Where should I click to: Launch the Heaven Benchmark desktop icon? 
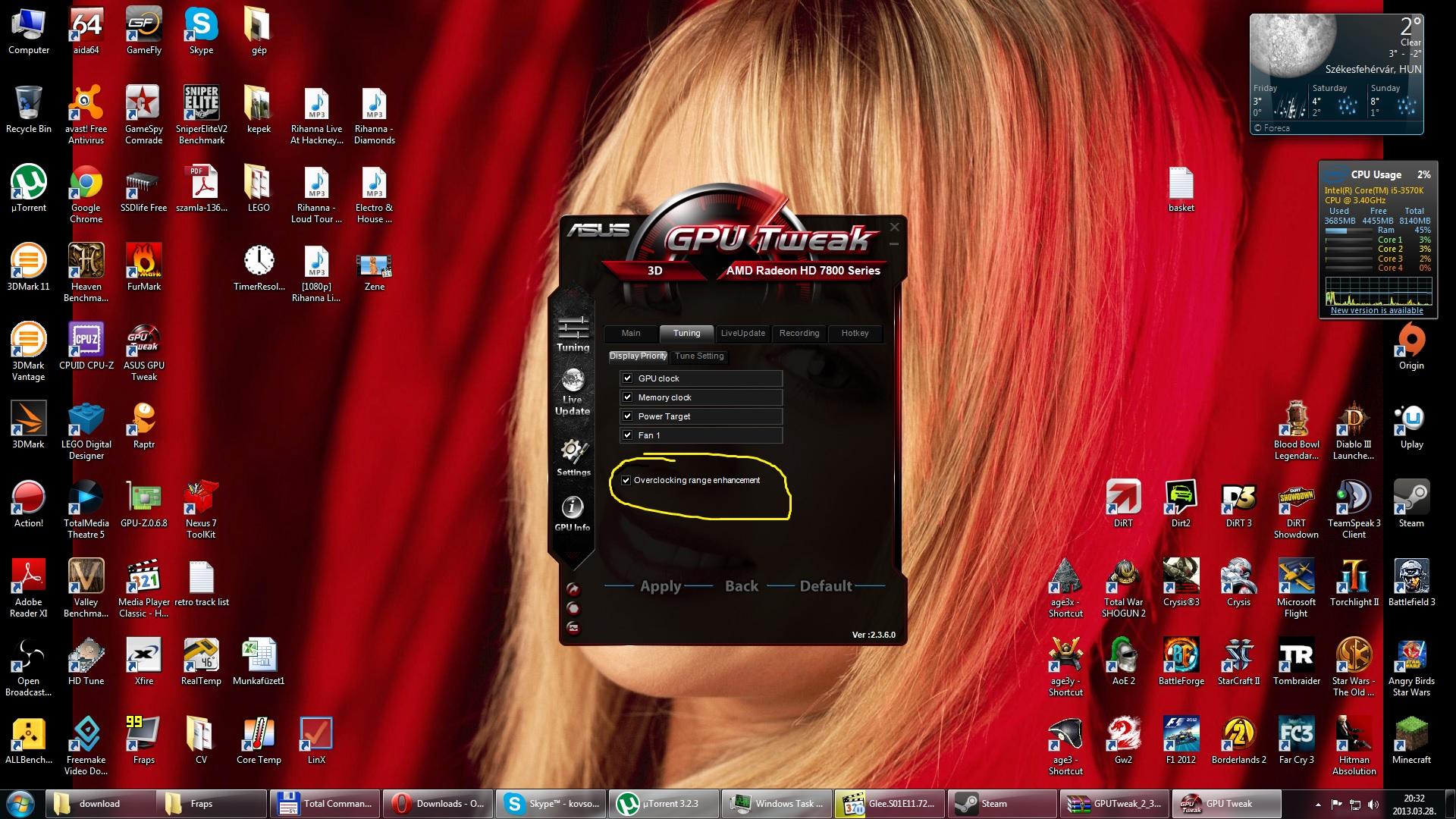pyautogui.click(x=86, y=274)
